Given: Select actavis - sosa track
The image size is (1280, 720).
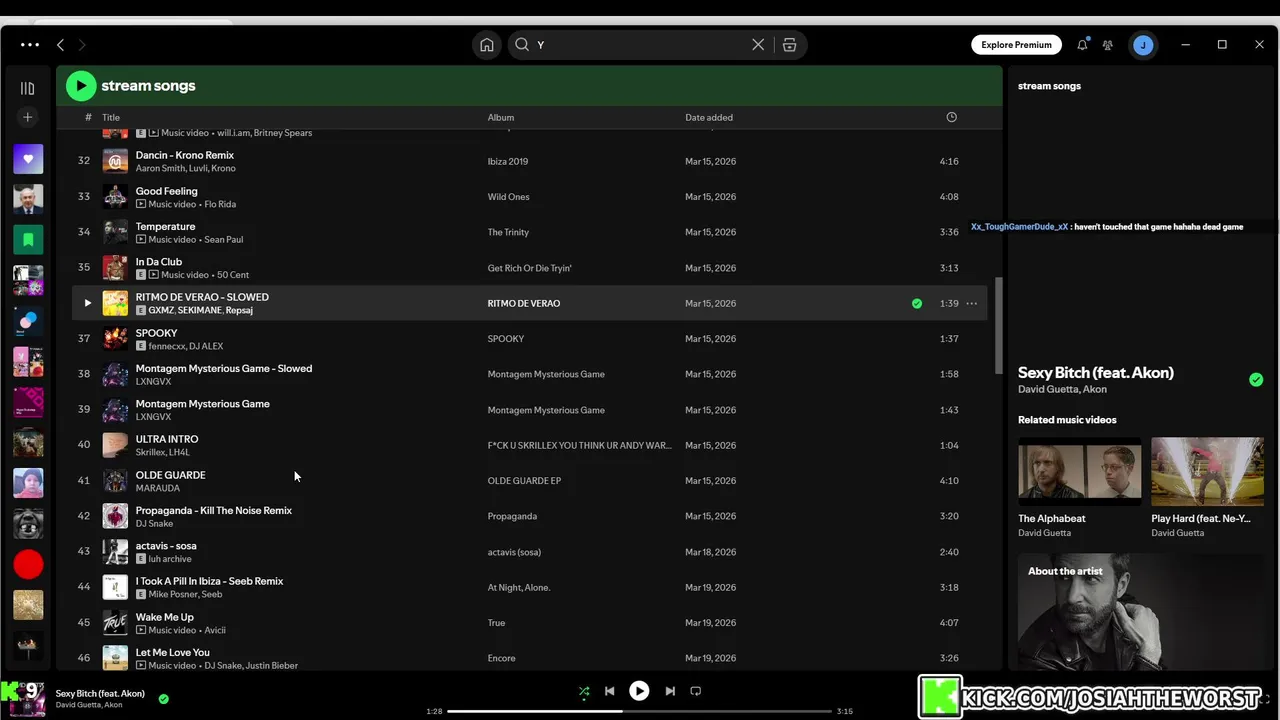Looking at the screenshot, I should (x=529, y=552).
